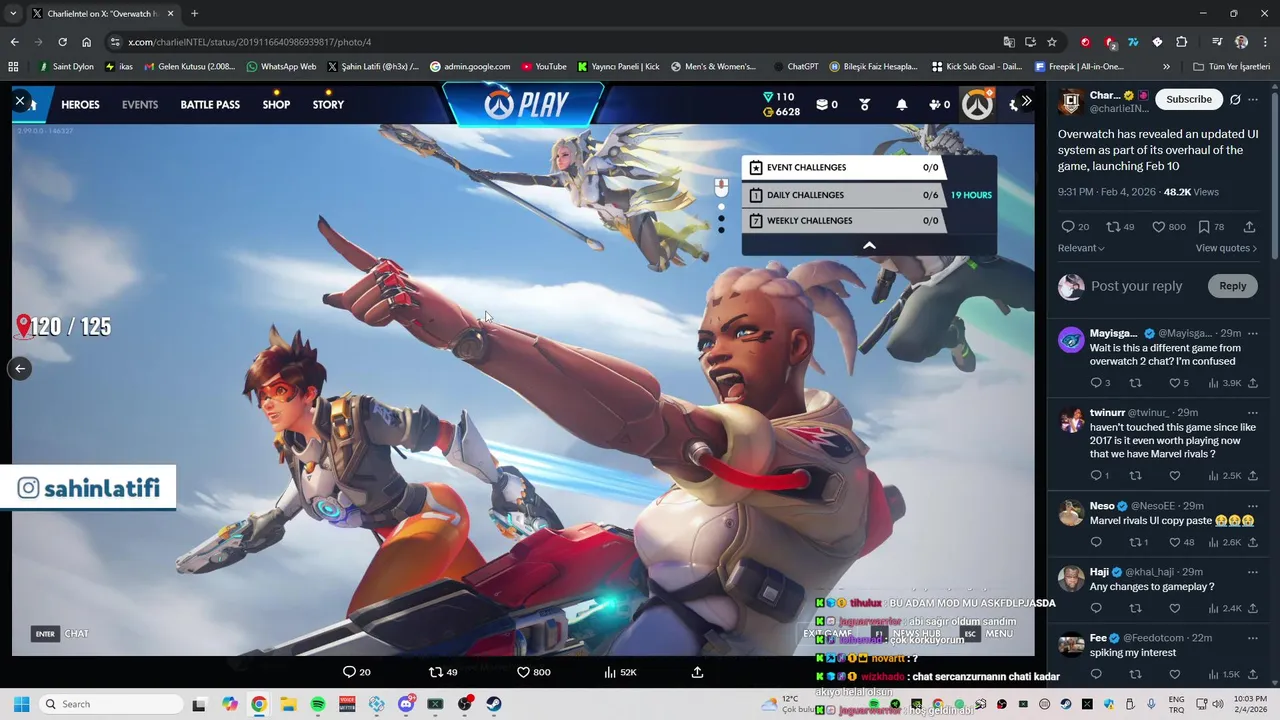The image size is (1280, 720).
Task: Open the ChatGPT bookmark
Action: click(794, 67)
